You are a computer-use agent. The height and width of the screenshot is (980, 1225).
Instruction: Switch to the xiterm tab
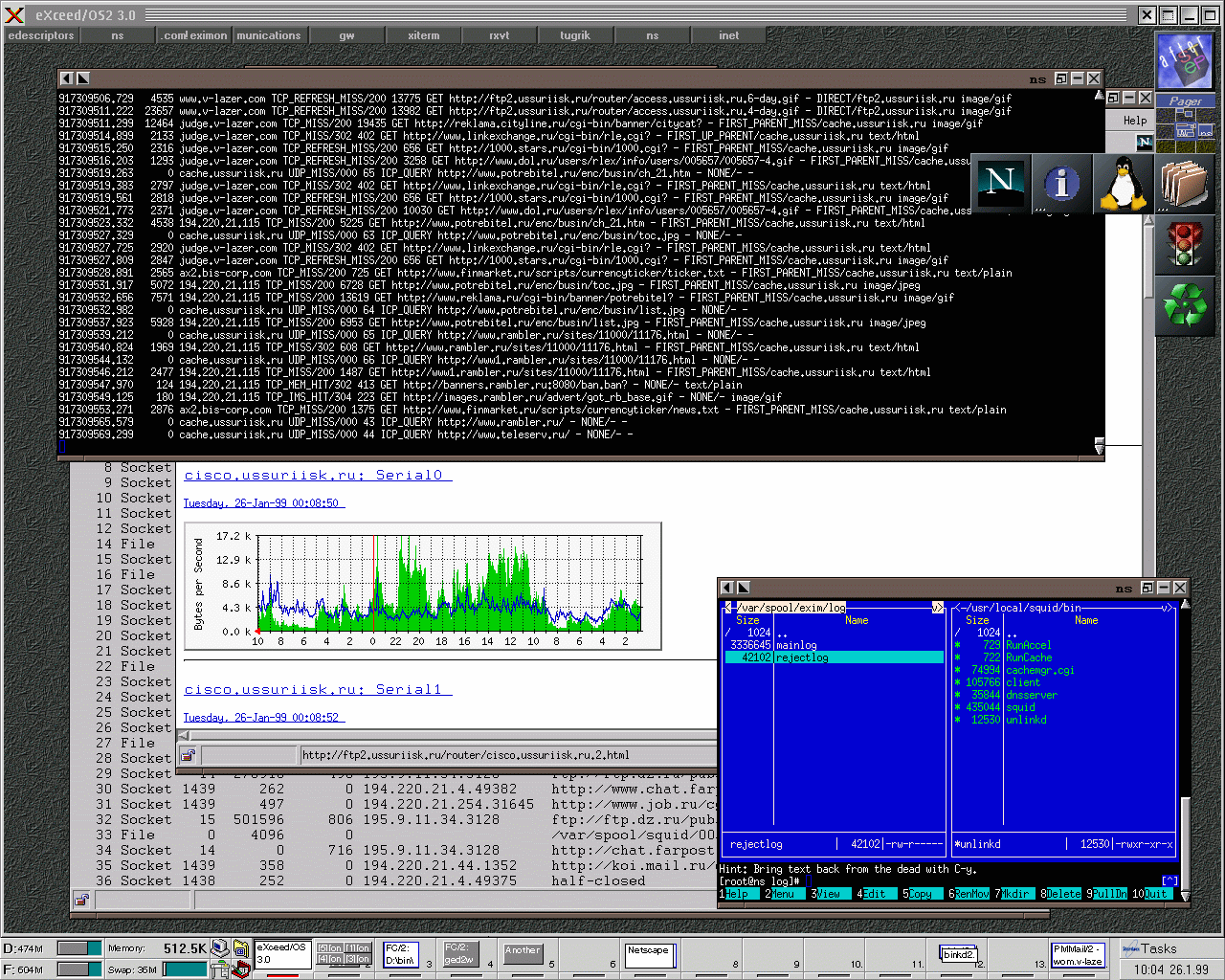pos(423,35)
